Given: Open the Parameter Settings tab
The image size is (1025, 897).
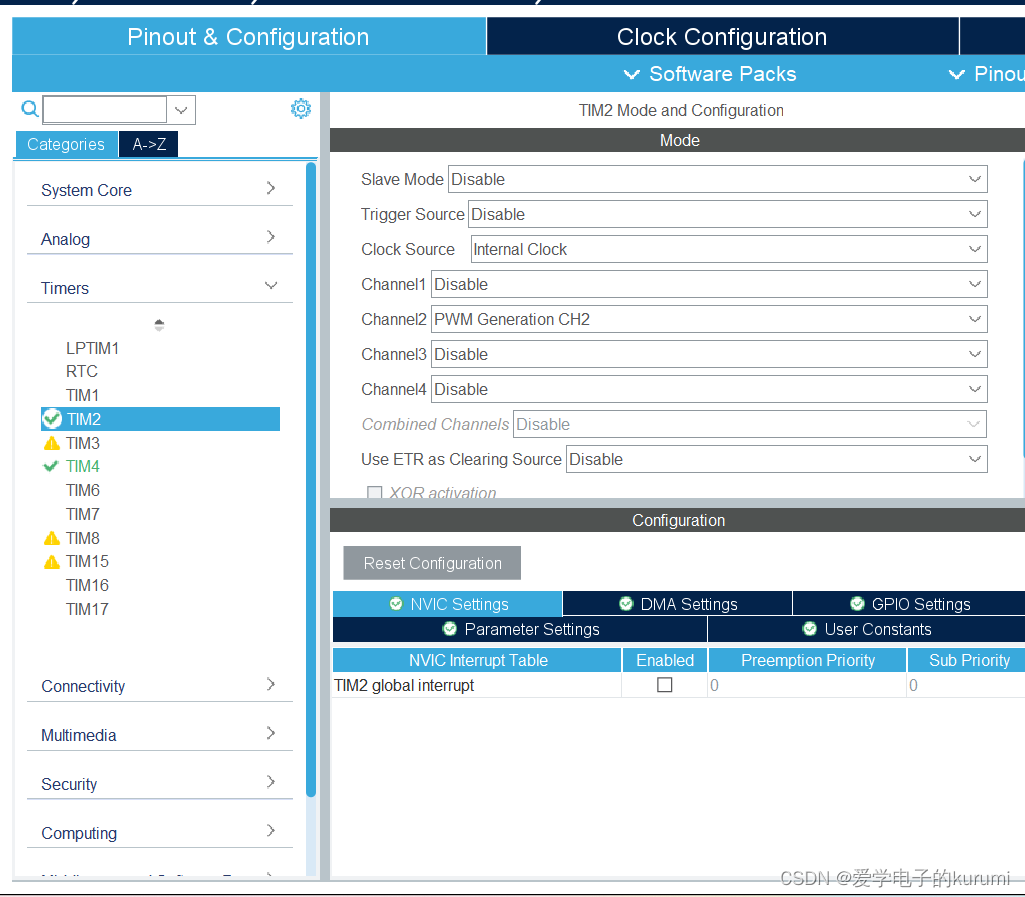Looking at the screenshot, I should (520, 629).
